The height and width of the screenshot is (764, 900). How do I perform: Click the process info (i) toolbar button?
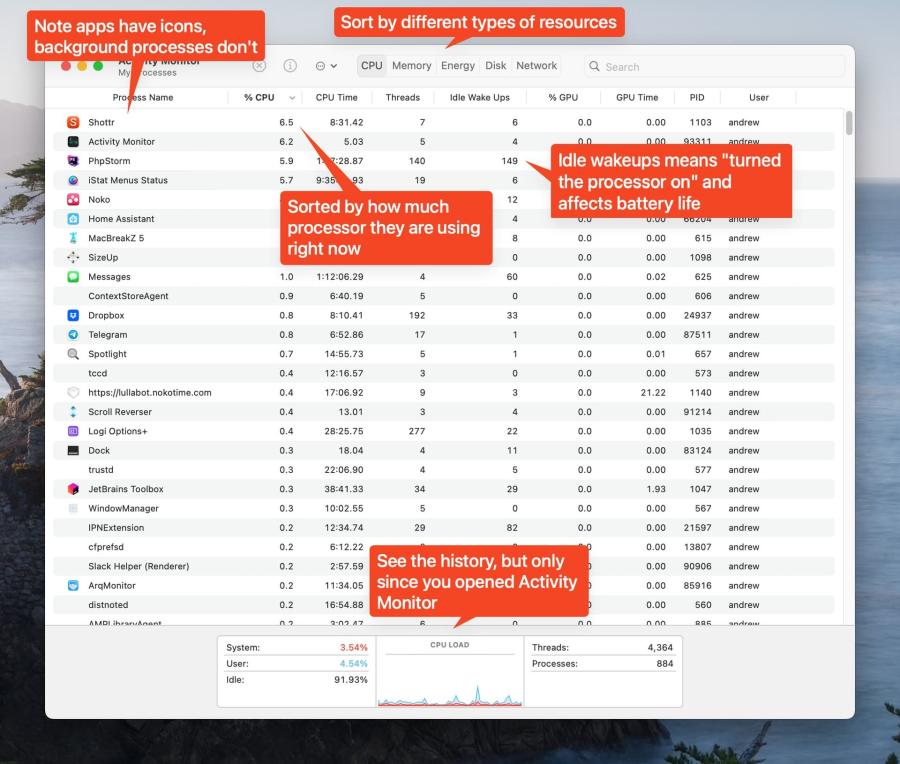click(290, 66)
